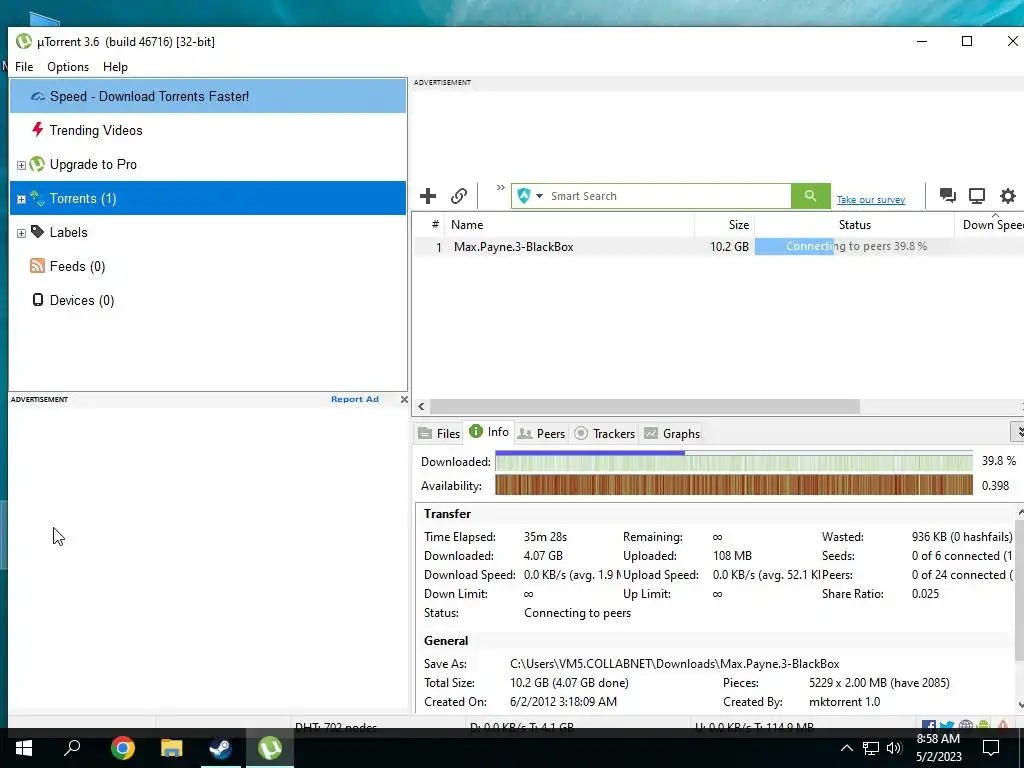The width and height of the screenshot is (1024, 768).
Task: Select Upgrade to Pro in the sidebar
Action: point(208,164)
